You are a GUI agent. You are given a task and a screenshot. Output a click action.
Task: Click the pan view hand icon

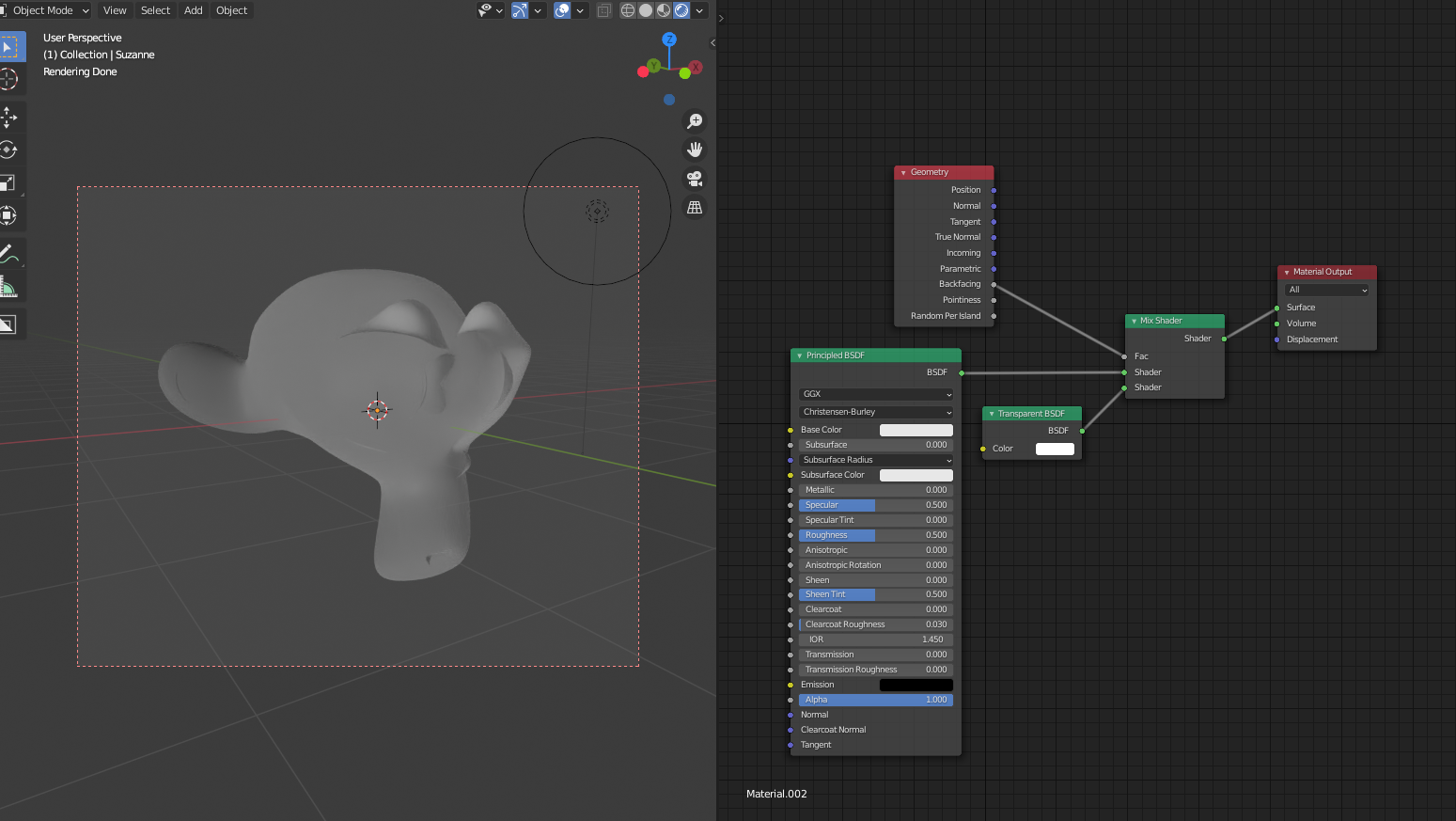click(695, 150)
